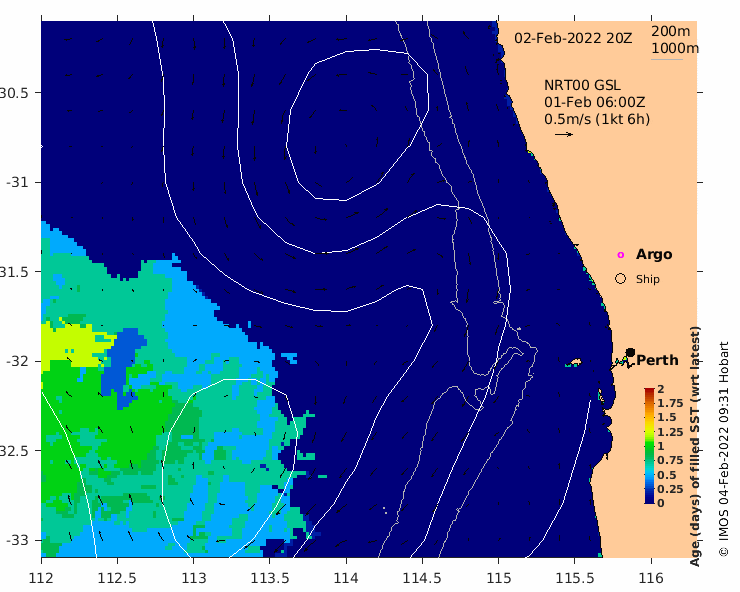This screenshot has width=740, height=592.
Task: Click the black Perth location dot
Action: coord(630,353)
